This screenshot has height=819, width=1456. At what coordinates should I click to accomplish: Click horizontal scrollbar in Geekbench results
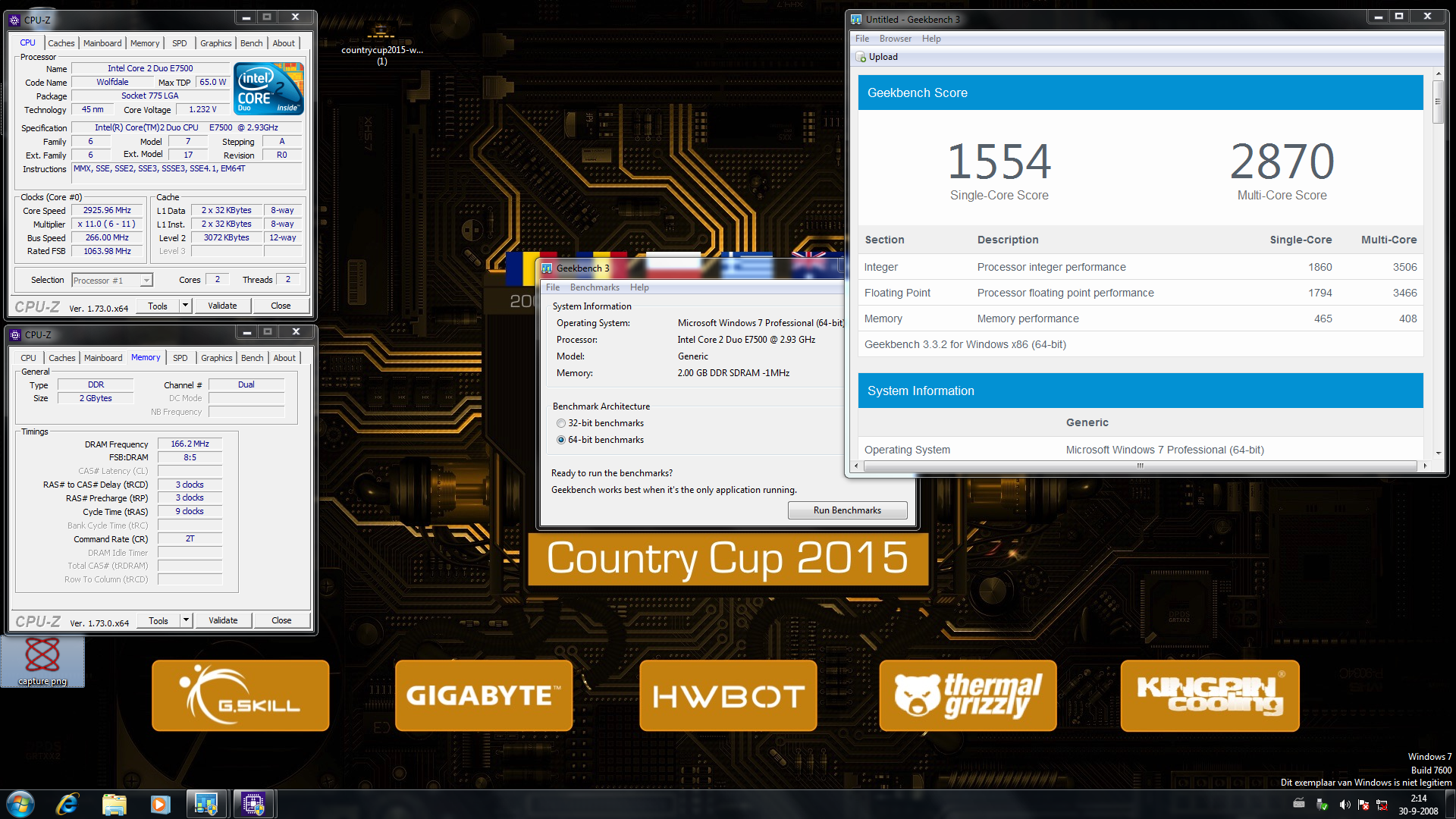[x=1140, y=466]
